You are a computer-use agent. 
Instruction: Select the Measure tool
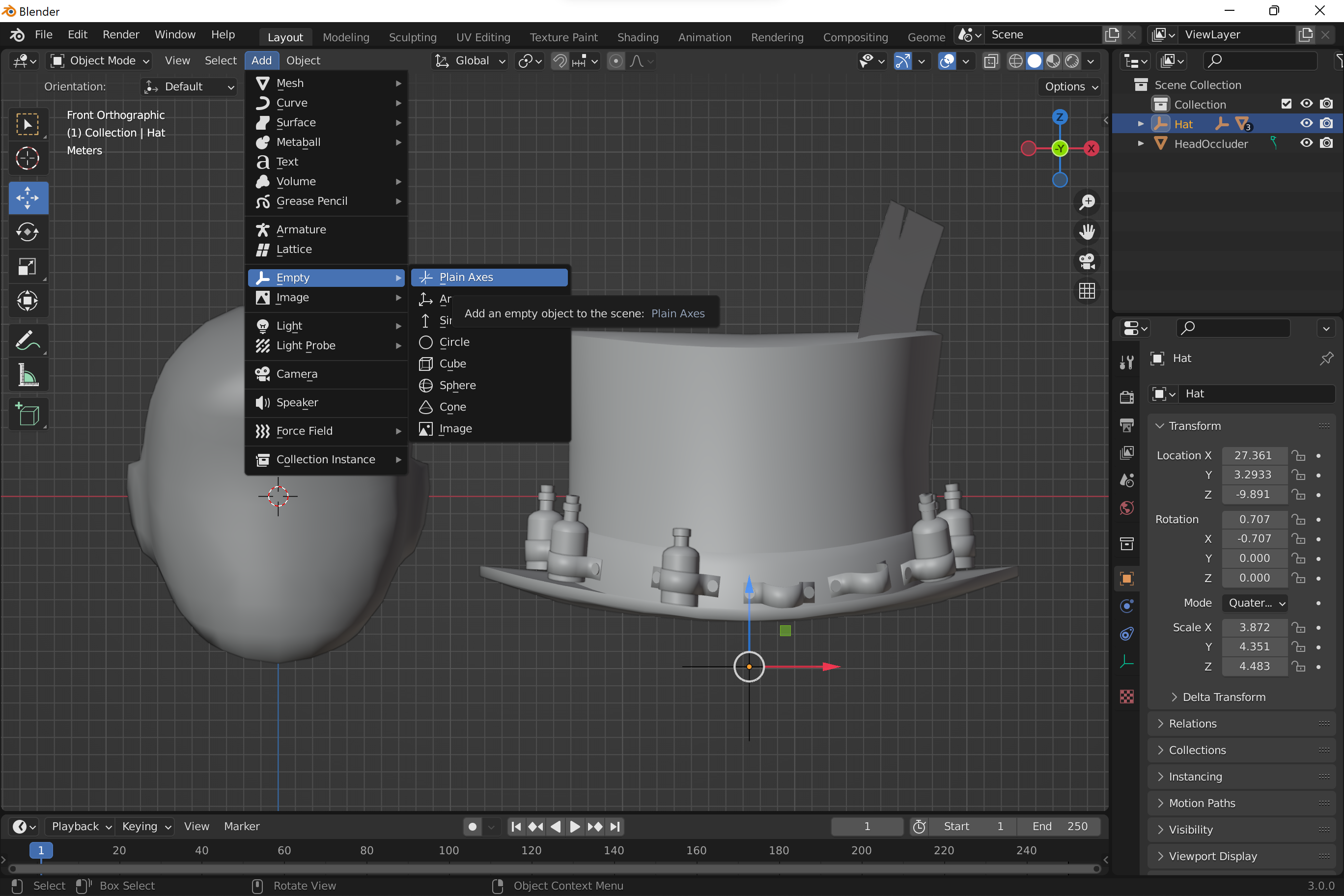(x=28, y=375)
